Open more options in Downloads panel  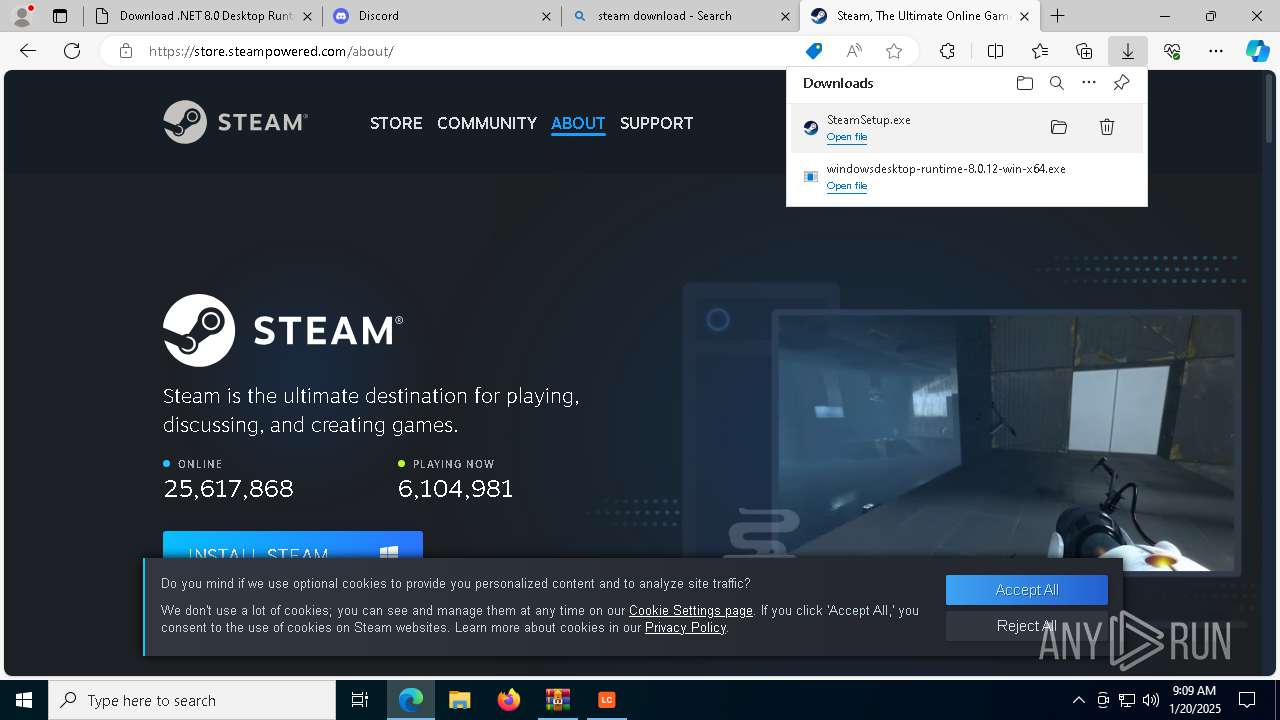pyautogui.click(x=1089, y=83)
